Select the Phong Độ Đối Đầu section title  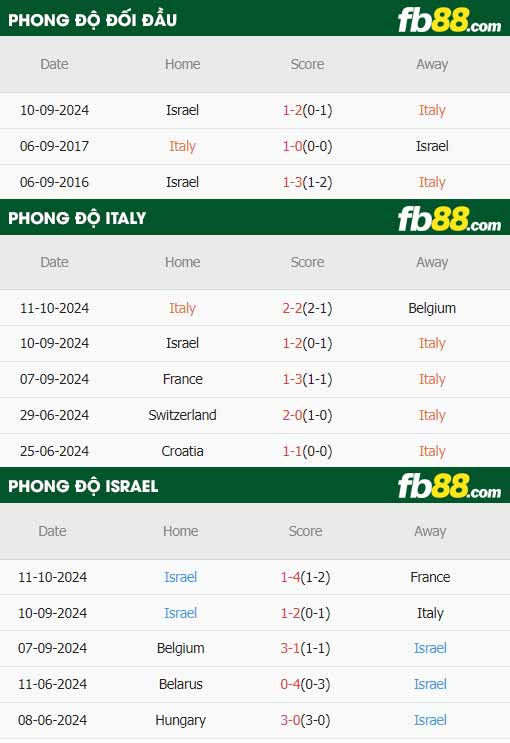point(92,20)
